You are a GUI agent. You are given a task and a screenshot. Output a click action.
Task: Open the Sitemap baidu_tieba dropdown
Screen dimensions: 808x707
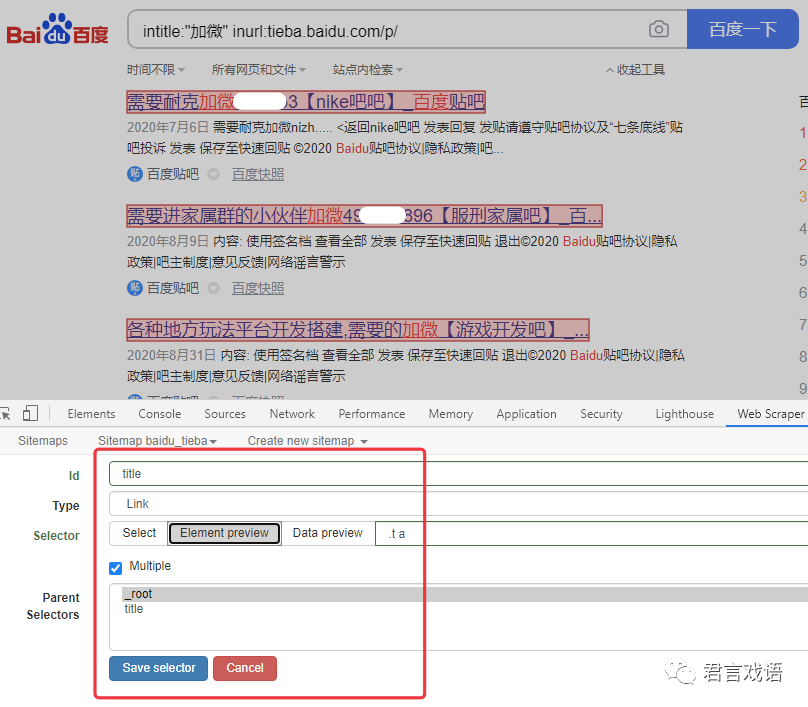coord(157,441)
